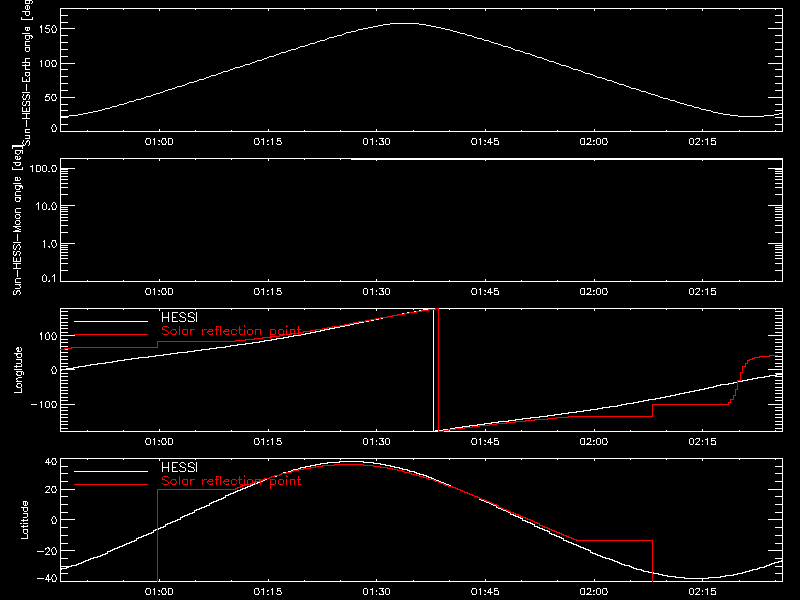Click HESSI legend entry in Latitude plot

pos(179,467)
